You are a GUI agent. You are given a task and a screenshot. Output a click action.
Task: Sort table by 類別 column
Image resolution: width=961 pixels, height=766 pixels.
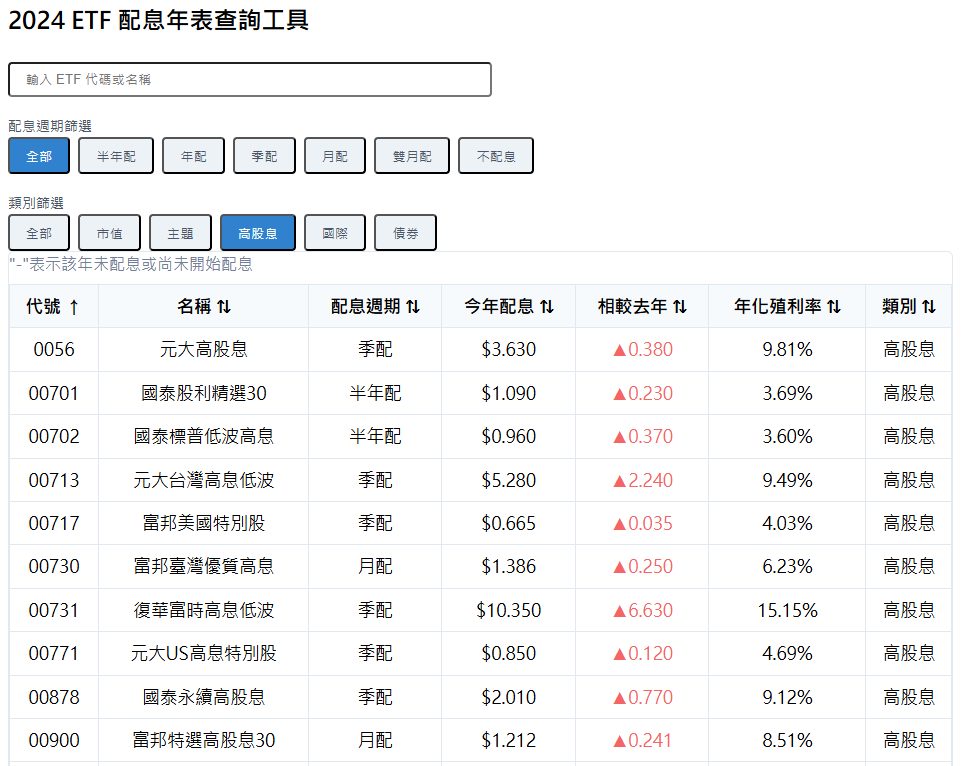908,306
